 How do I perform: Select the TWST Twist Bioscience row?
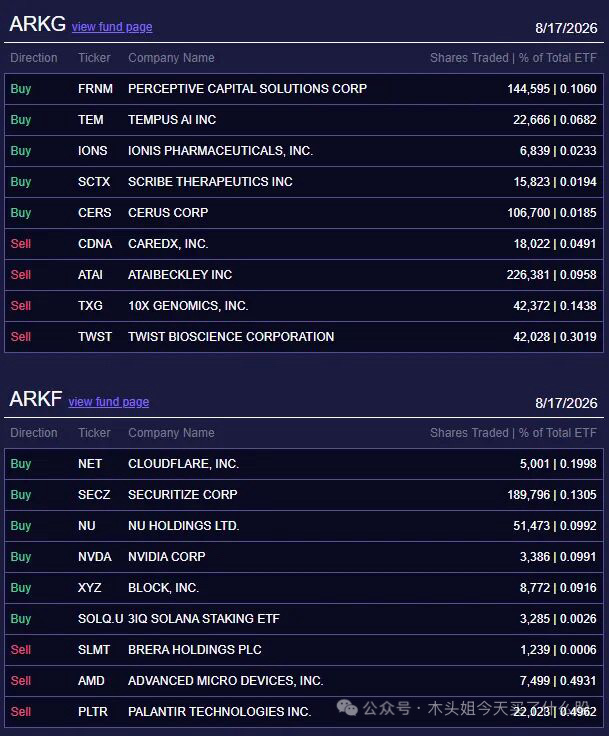click(x=304, y=337)
